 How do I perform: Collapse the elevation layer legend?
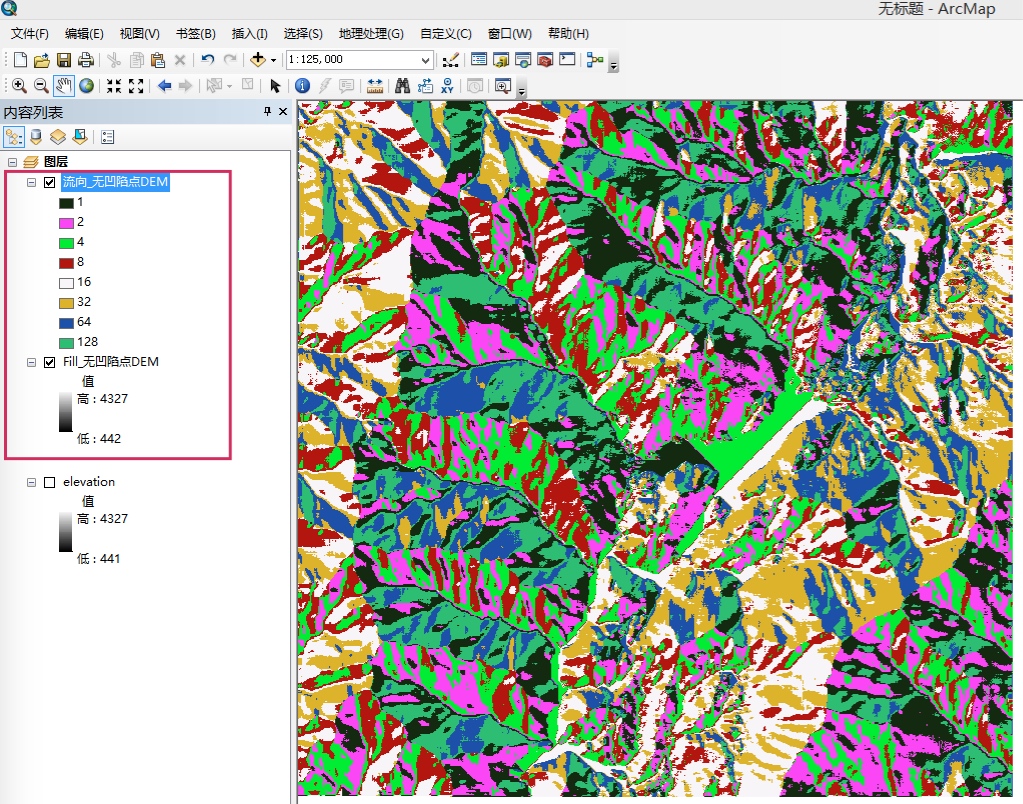31,482
